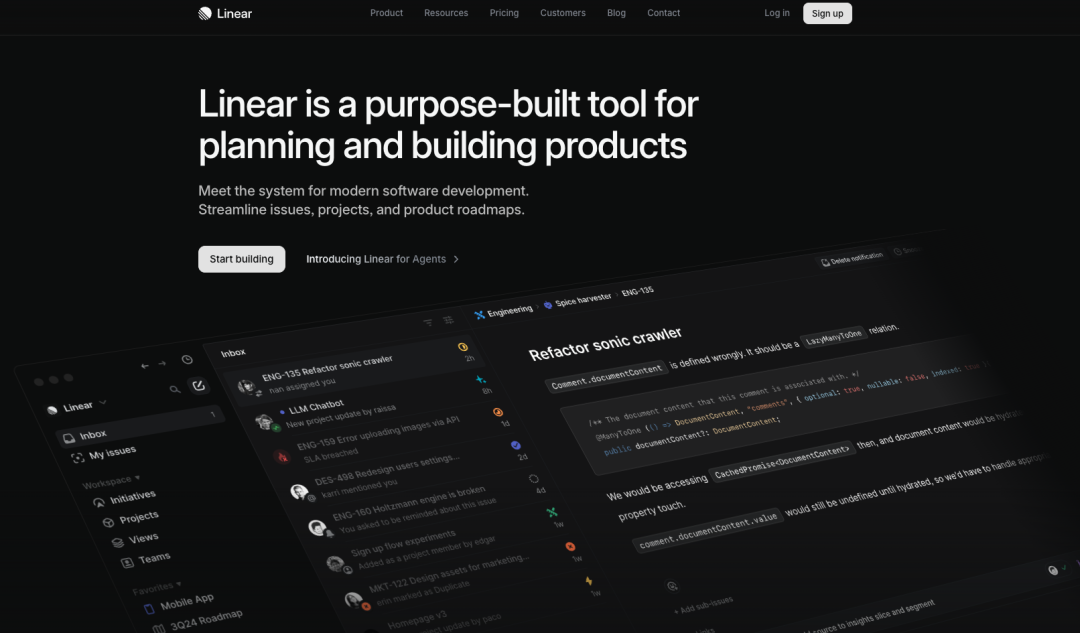1080x633 pixels.
Task: Open the Product menu
Action: click(386, 13)
